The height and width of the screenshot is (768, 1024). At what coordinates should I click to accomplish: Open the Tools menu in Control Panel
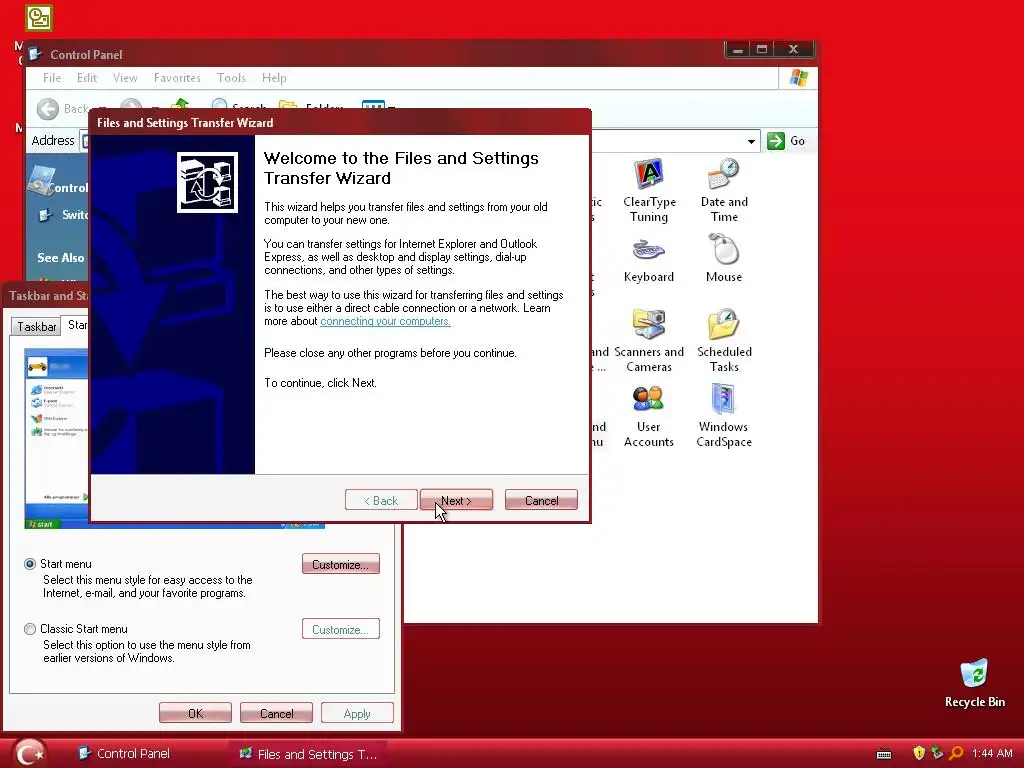tap(231, 78)
